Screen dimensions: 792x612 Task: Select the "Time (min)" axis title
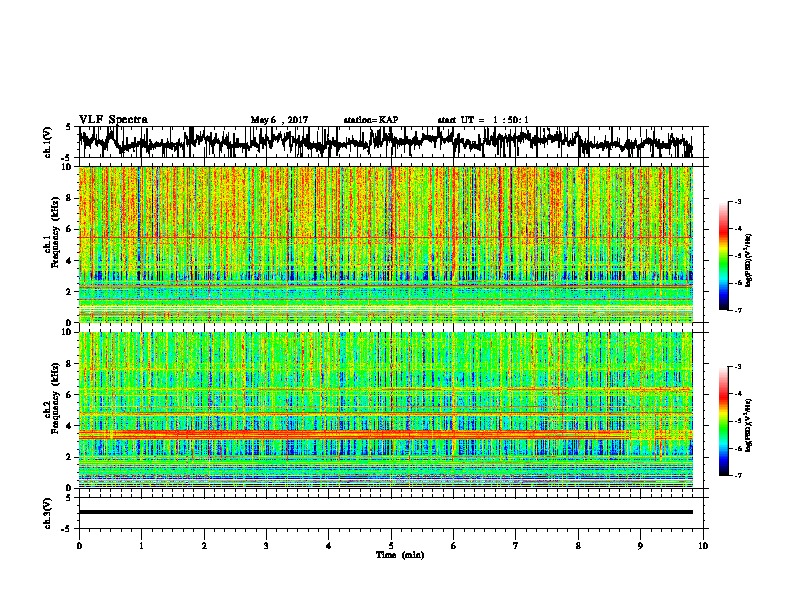[400, 555]
